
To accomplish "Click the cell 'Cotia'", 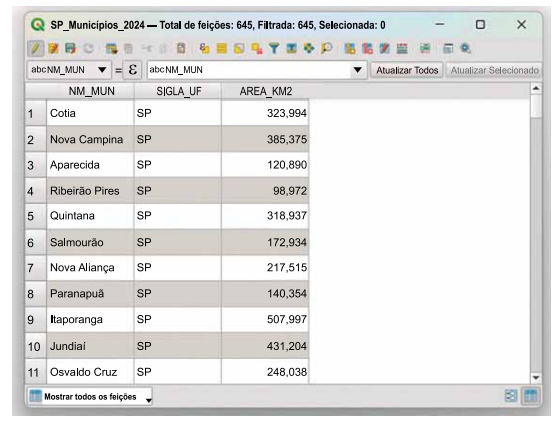I will click(x=90, y=113).
